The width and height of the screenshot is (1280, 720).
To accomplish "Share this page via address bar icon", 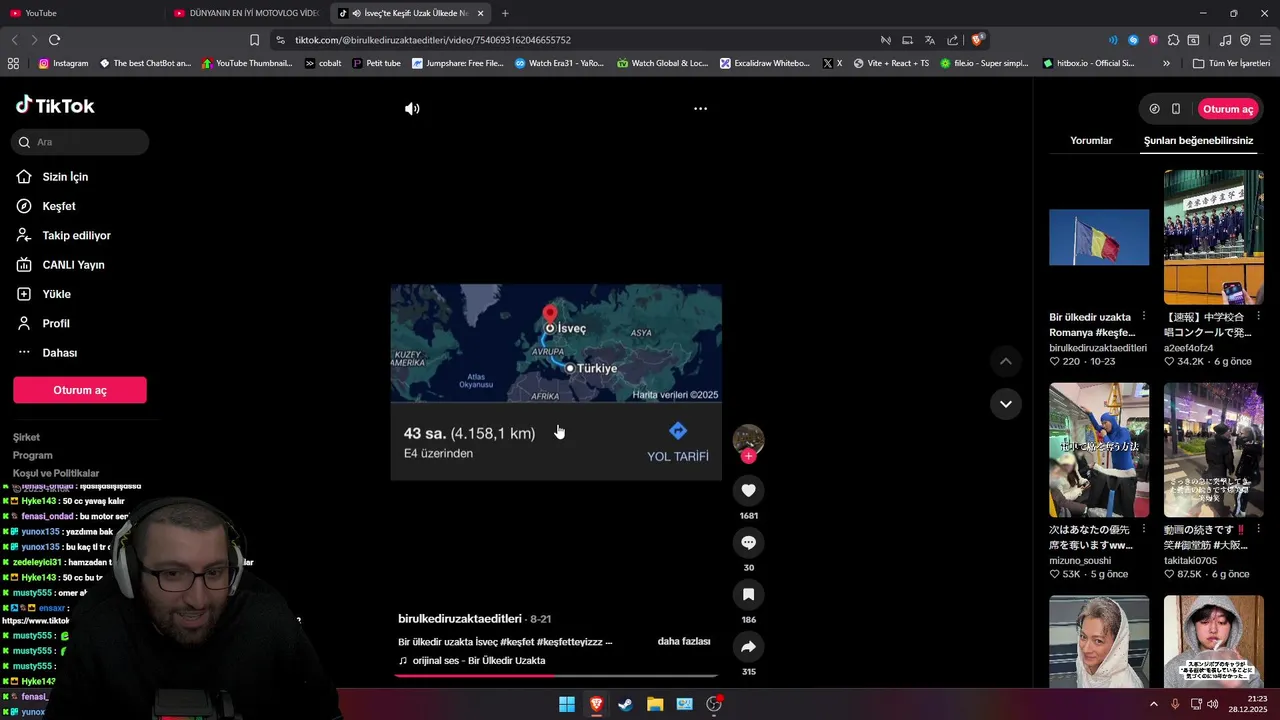I will click(x=952, y=40).
